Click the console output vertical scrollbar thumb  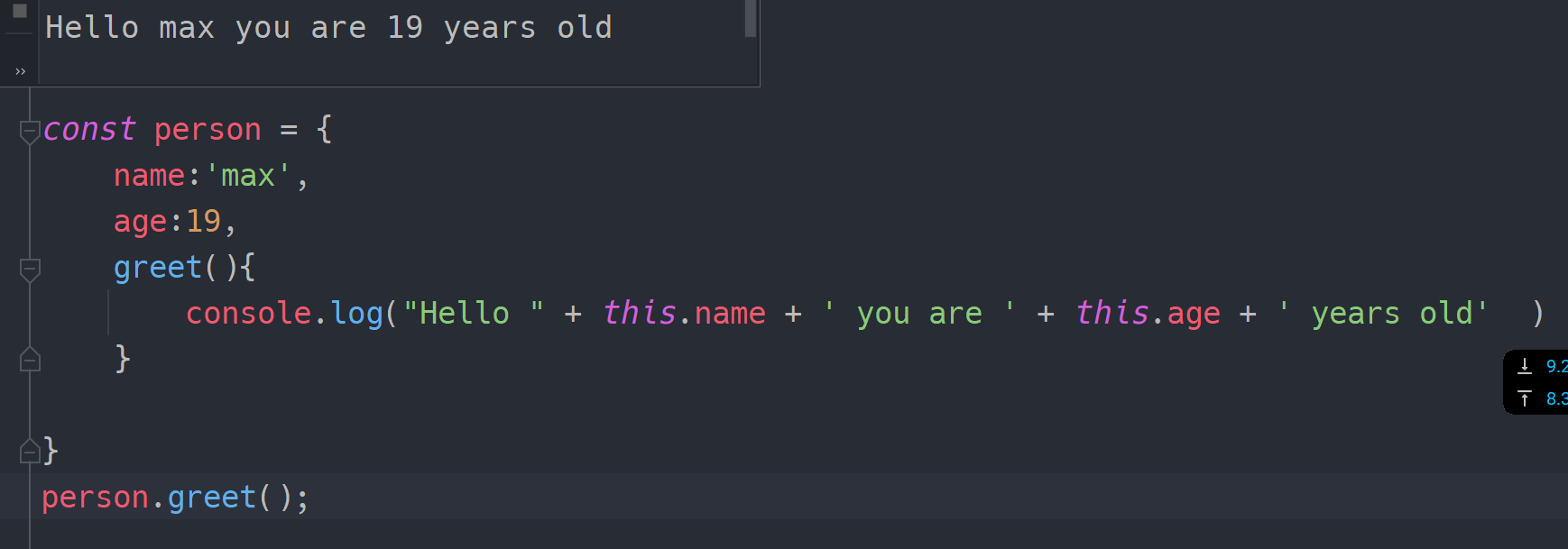750,18
